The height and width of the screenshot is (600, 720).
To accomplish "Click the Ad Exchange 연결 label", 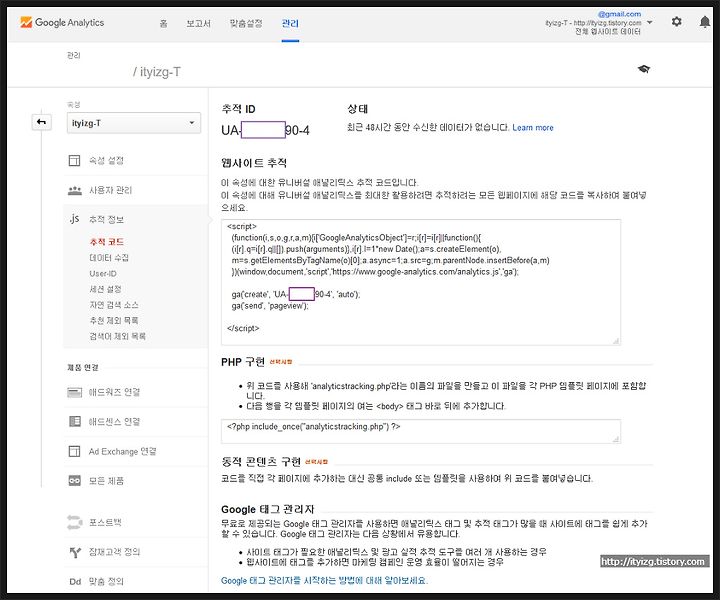I will coord(123,451).
